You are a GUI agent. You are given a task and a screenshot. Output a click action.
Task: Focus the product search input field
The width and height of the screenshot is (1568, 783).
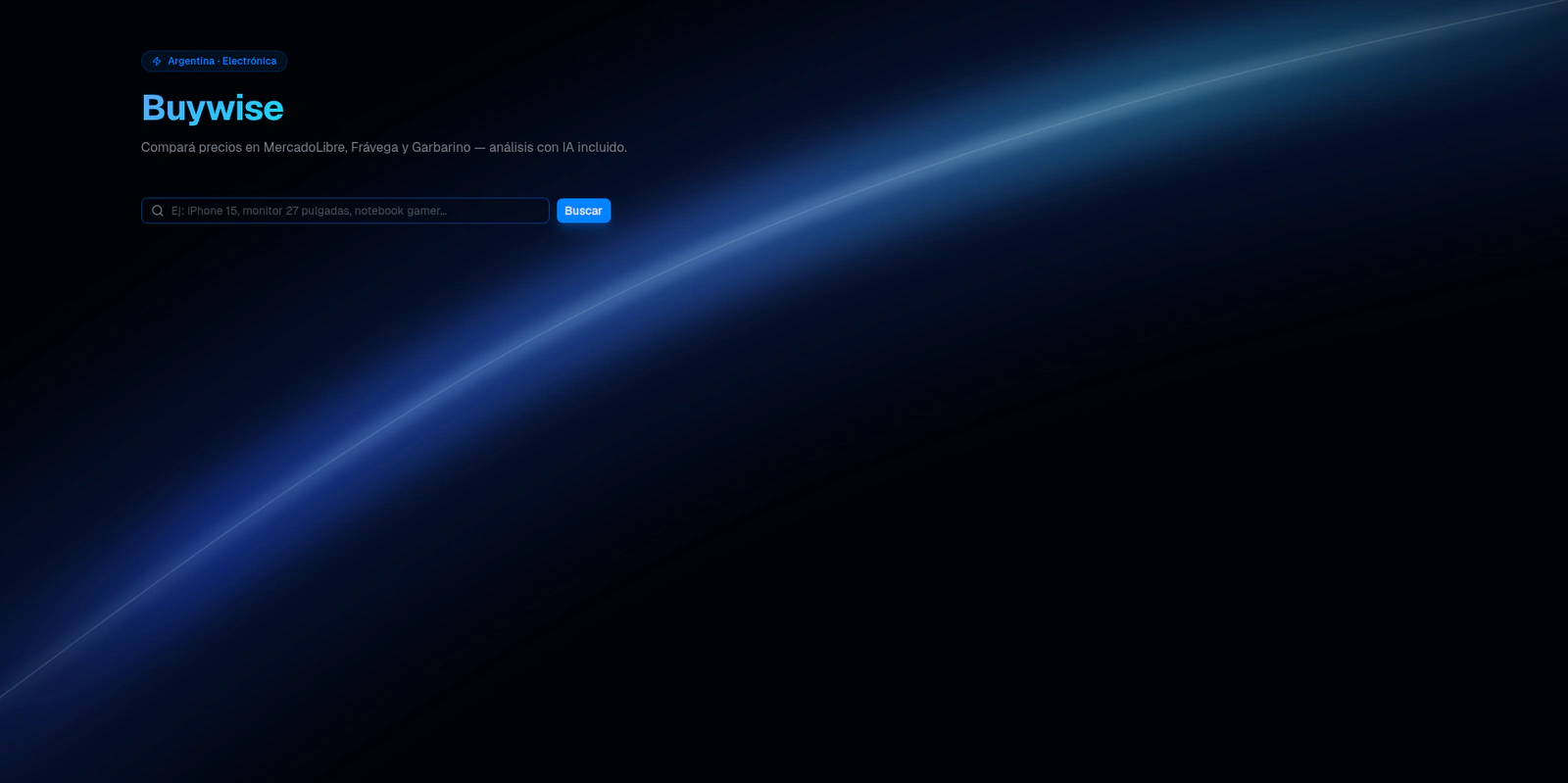(345, 211)
